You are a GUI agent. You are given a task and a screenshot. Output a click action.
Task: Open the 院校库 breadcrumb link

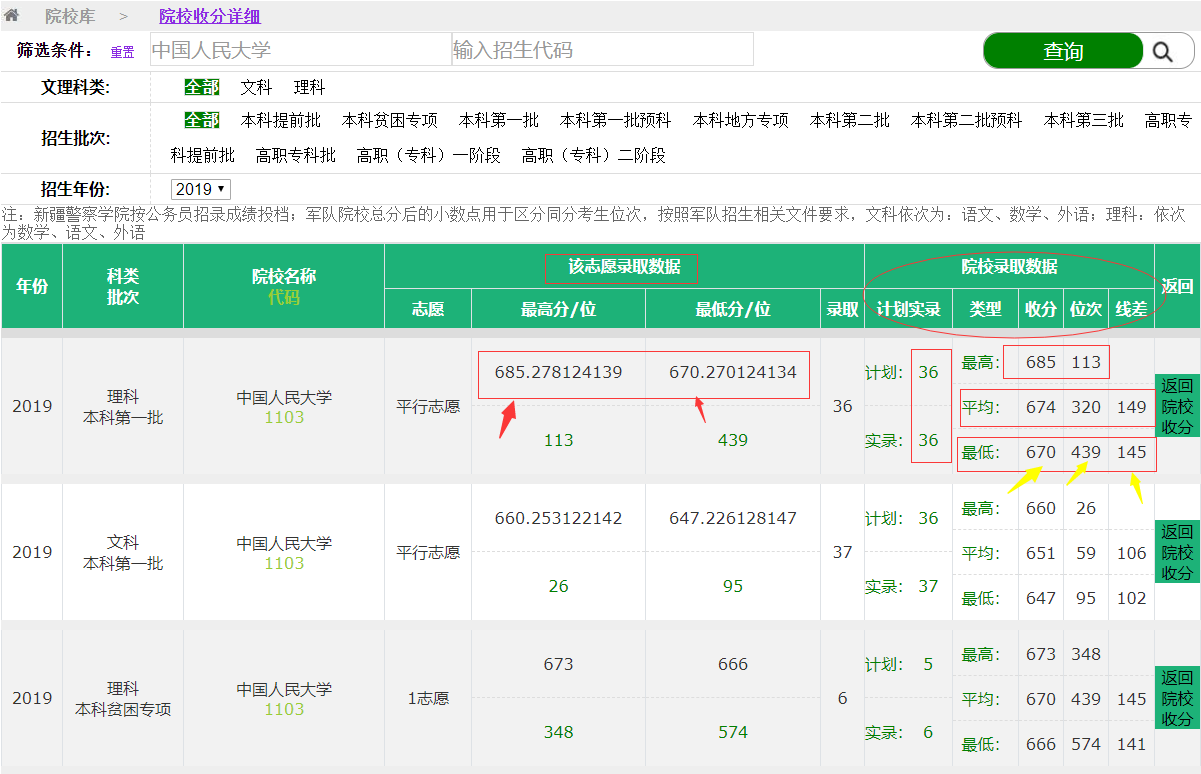click(x=72, y=16)
